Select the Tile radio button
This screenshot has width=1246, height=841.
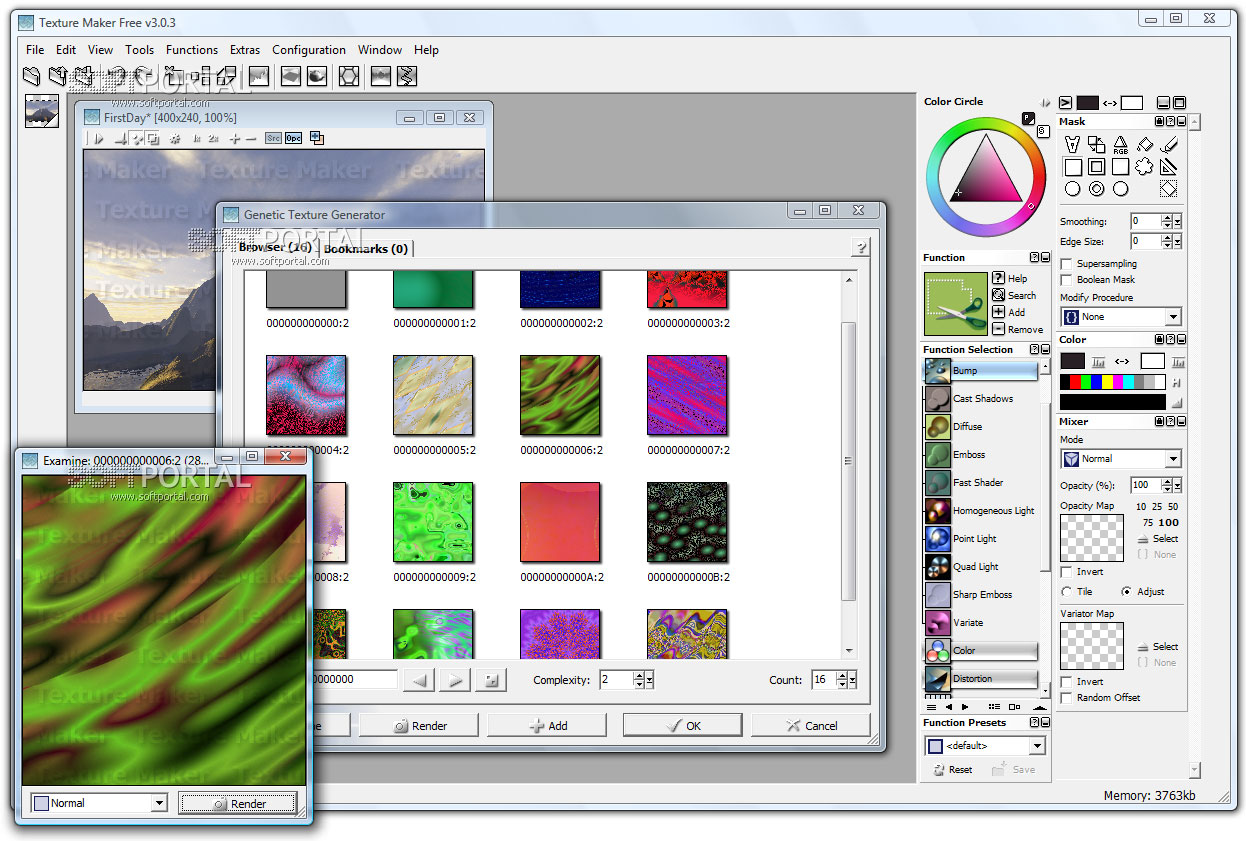1066,592
